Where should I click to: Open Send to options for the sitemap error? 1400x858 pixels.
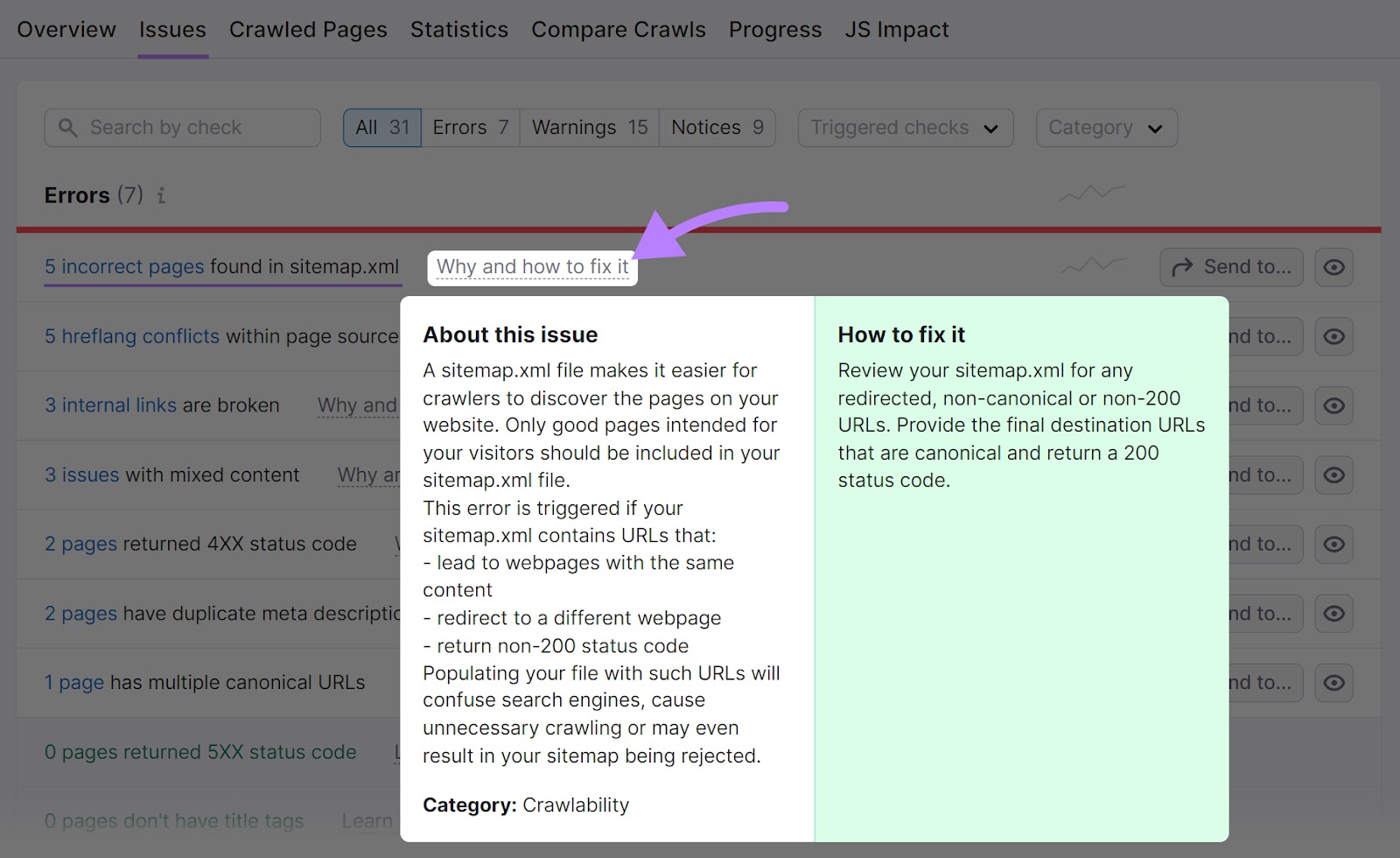(1231, 267)
